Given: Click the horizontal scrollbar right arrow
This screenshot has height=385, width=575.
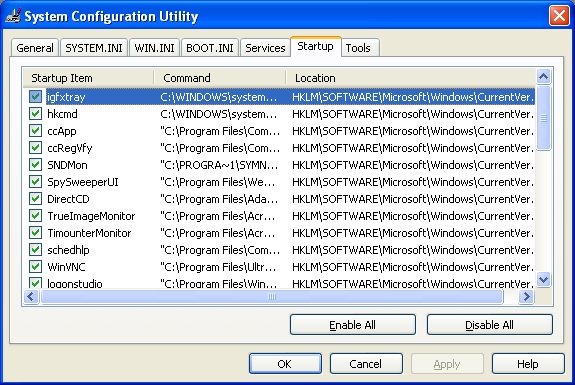Looking at the screenshot, I should (x=527, y=296).
